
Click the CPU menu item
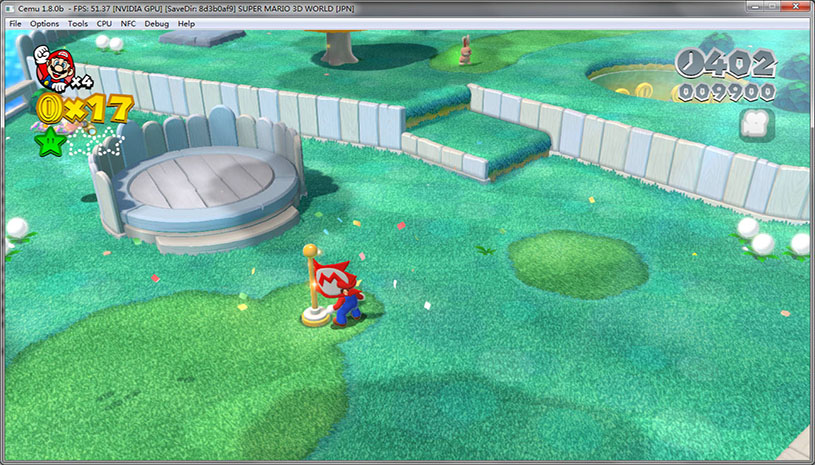click(x=104, y=23)
